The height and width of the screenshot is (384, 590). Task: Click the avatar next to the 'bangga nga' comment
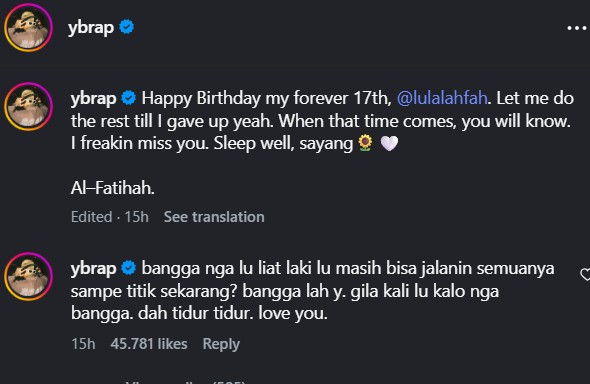[28, 276]
